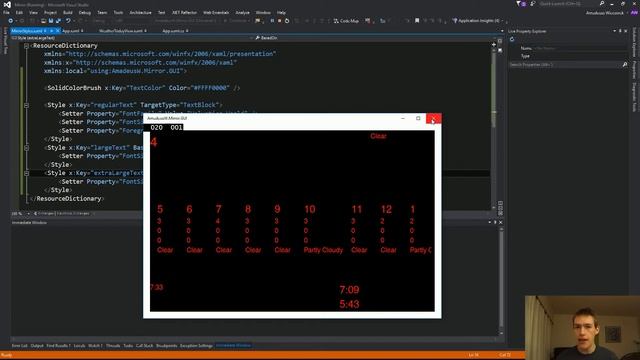The height and width of the screenshot is (360, 640).
Task: Open the Help menu
Action: tap(281, 13)
